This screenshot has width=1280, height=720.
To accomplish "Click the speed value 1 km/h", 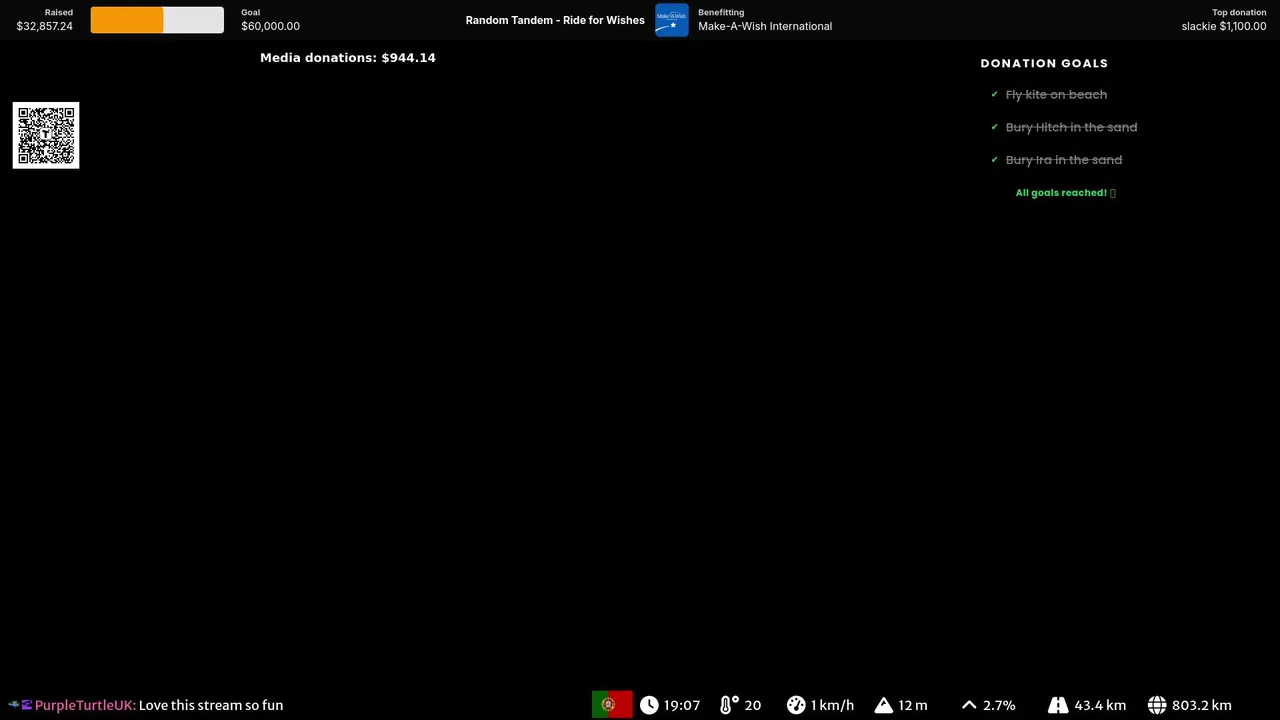I will click(832, 705).
